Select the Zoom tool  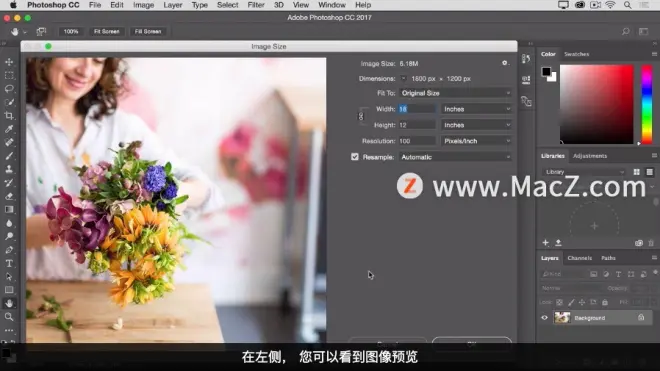[9, 317]
